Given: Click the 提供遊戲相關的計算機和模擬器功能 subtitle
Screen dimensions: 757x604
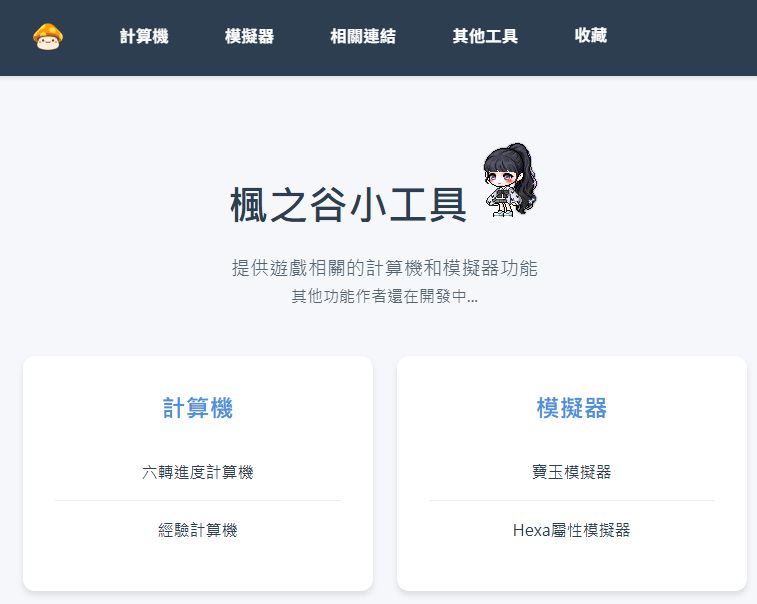Looking at the screenshot, I should coord(385,268).
